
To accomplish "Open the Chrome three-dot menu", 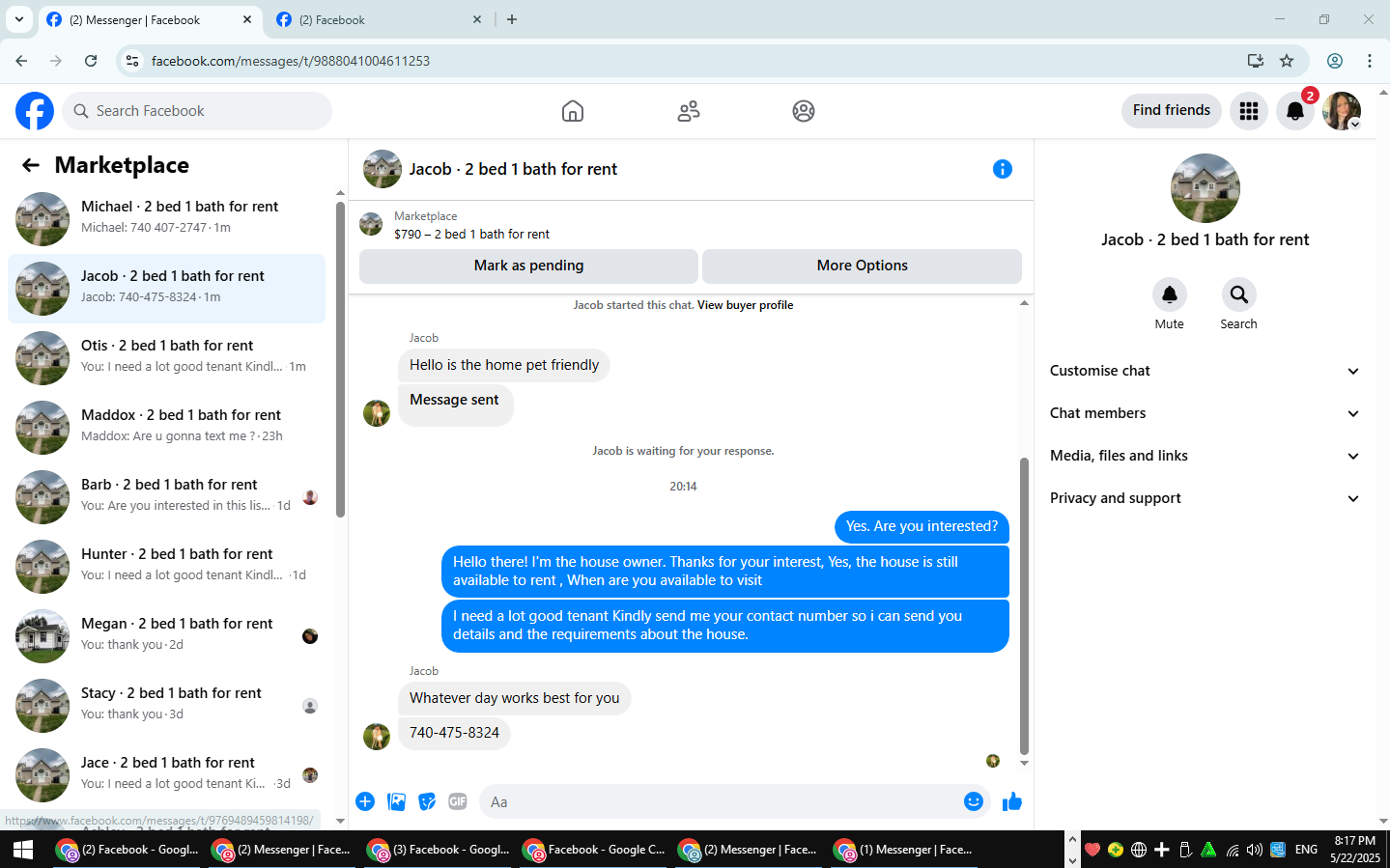I will [1370, 61].
